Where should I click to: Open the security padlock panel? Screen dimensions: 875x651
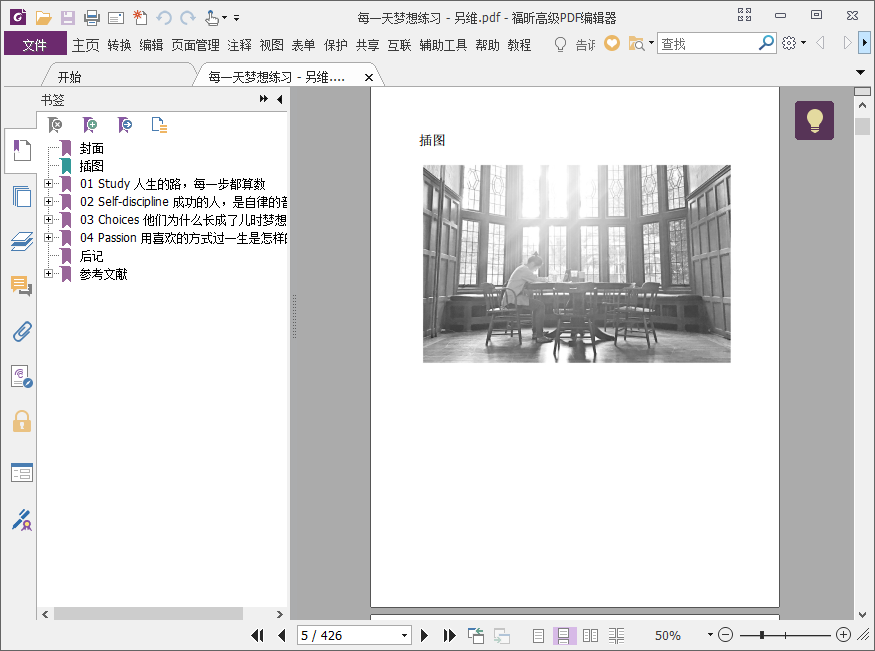(x=22, y=422)
